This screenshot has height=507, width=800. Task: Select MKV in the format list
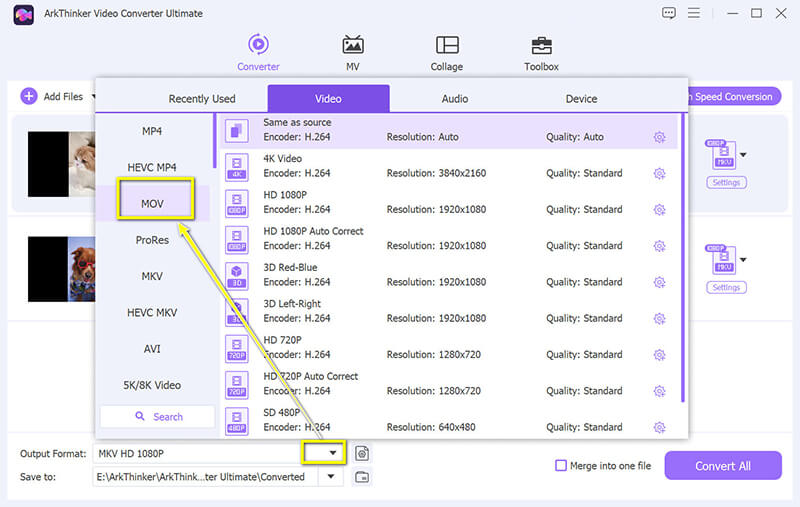(x=152, y=276)
